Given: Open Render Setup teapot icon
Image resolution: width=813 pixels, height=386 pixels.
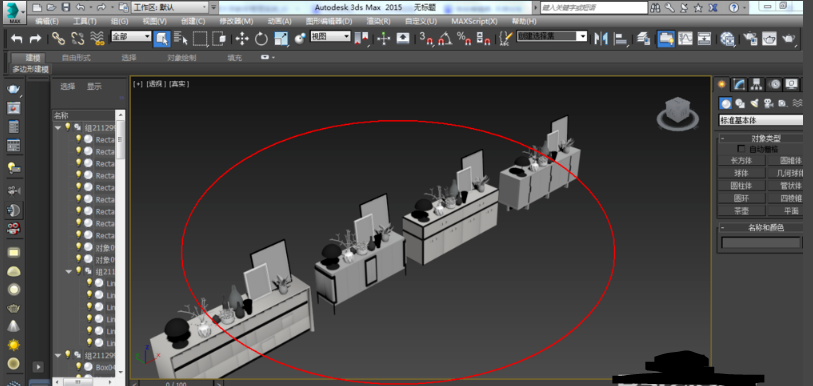Looking at the screenshot, I should [750, 38].
